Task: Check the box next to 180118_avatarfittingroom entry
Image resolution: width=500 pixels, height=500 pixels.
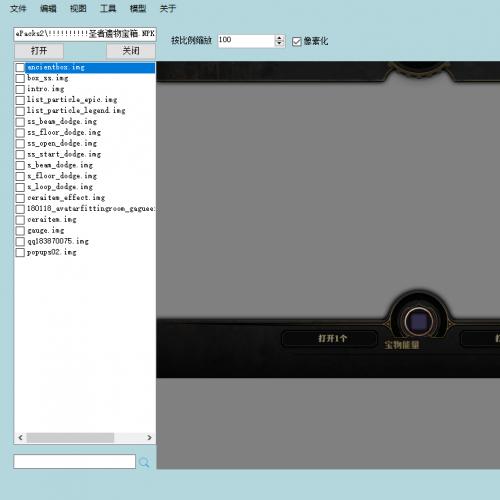Action: [x=20, y=209]
